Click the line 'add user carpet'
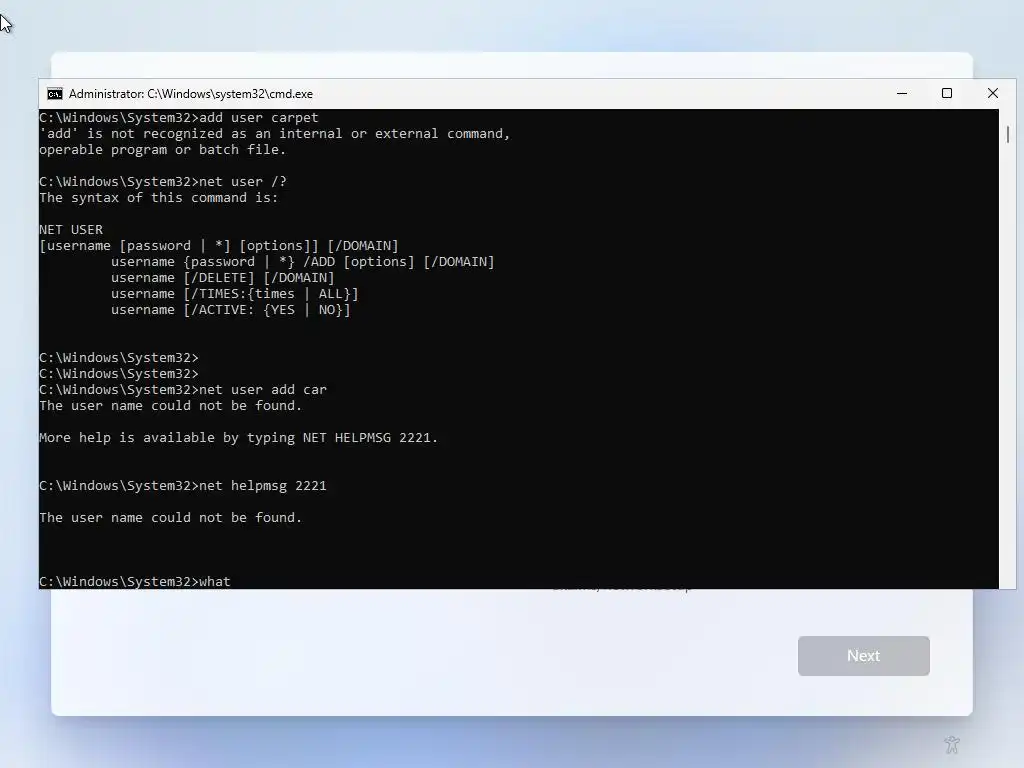1024x768 pixels. point(179,118)
